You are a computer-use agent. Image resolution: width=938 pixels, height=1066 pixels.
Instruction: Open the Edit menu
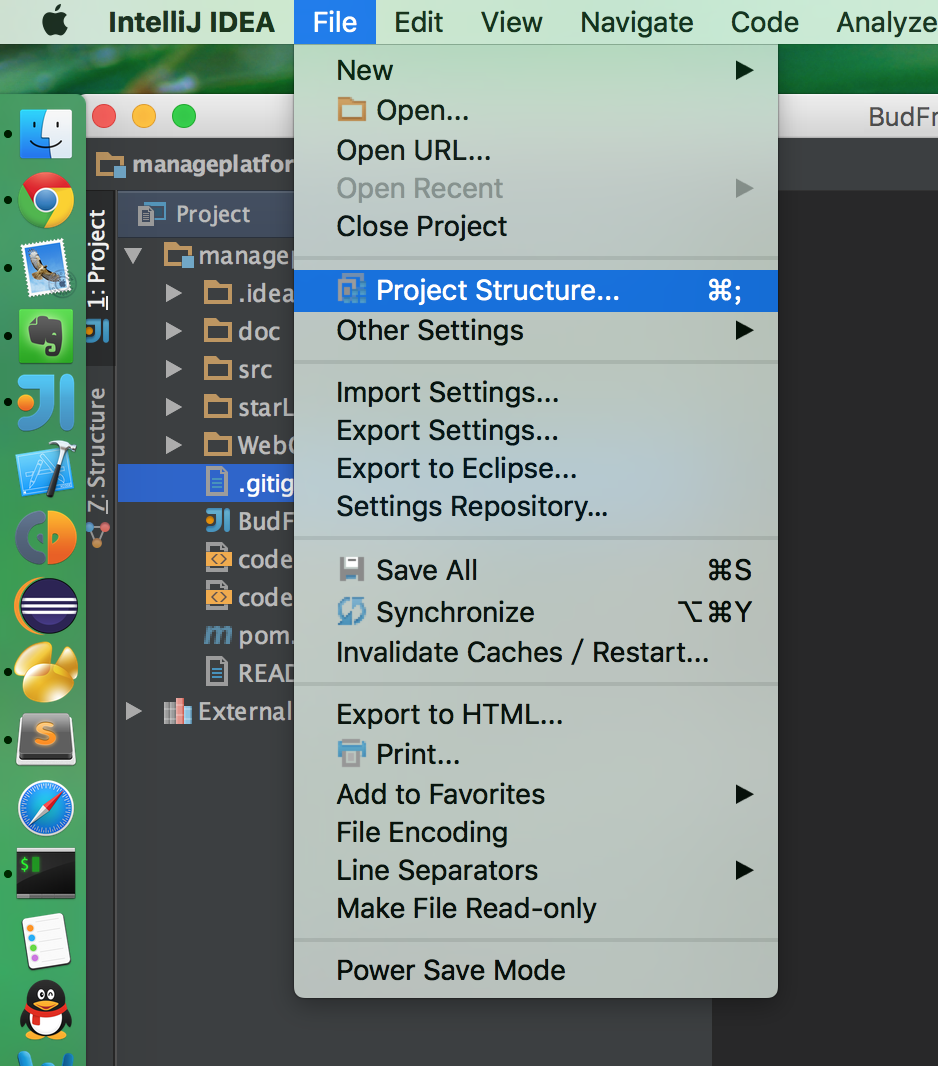point(418,22)
